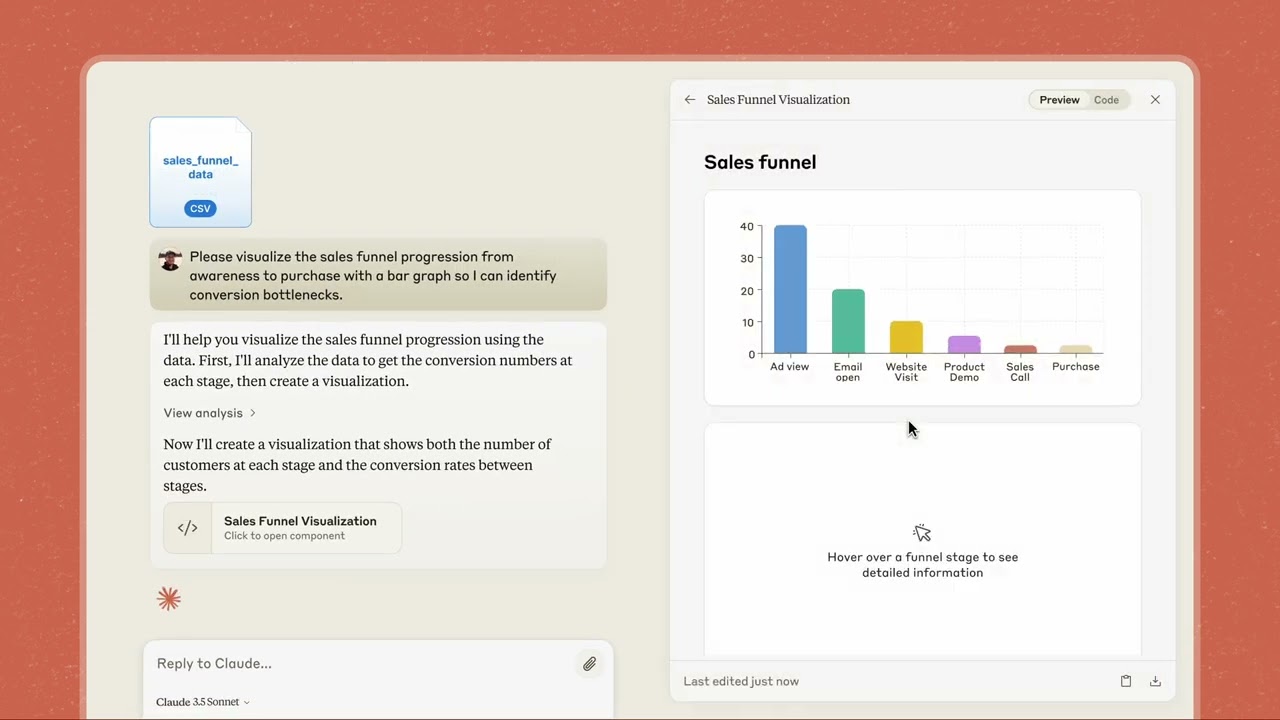Click the orange Claude starburst icon
Screen dimensions: 1280x720
(169, 599)
